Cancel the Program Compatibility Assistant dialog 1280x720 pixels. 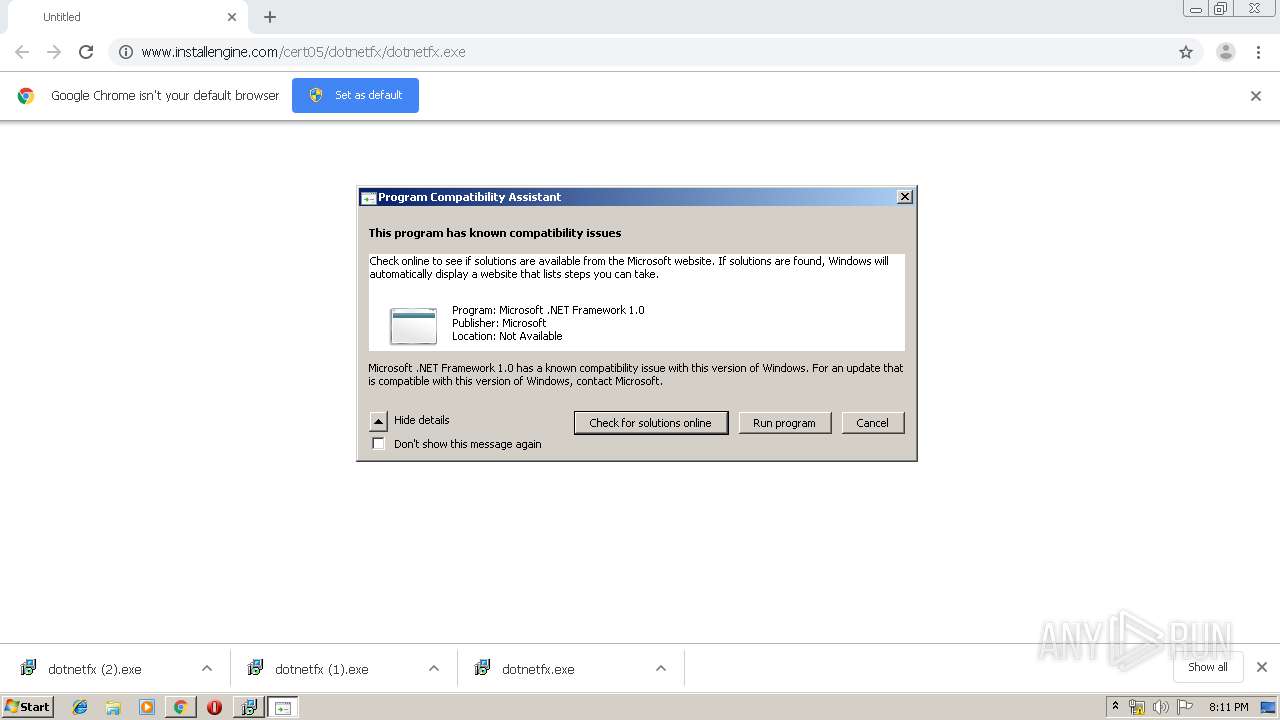click(873, 423)
